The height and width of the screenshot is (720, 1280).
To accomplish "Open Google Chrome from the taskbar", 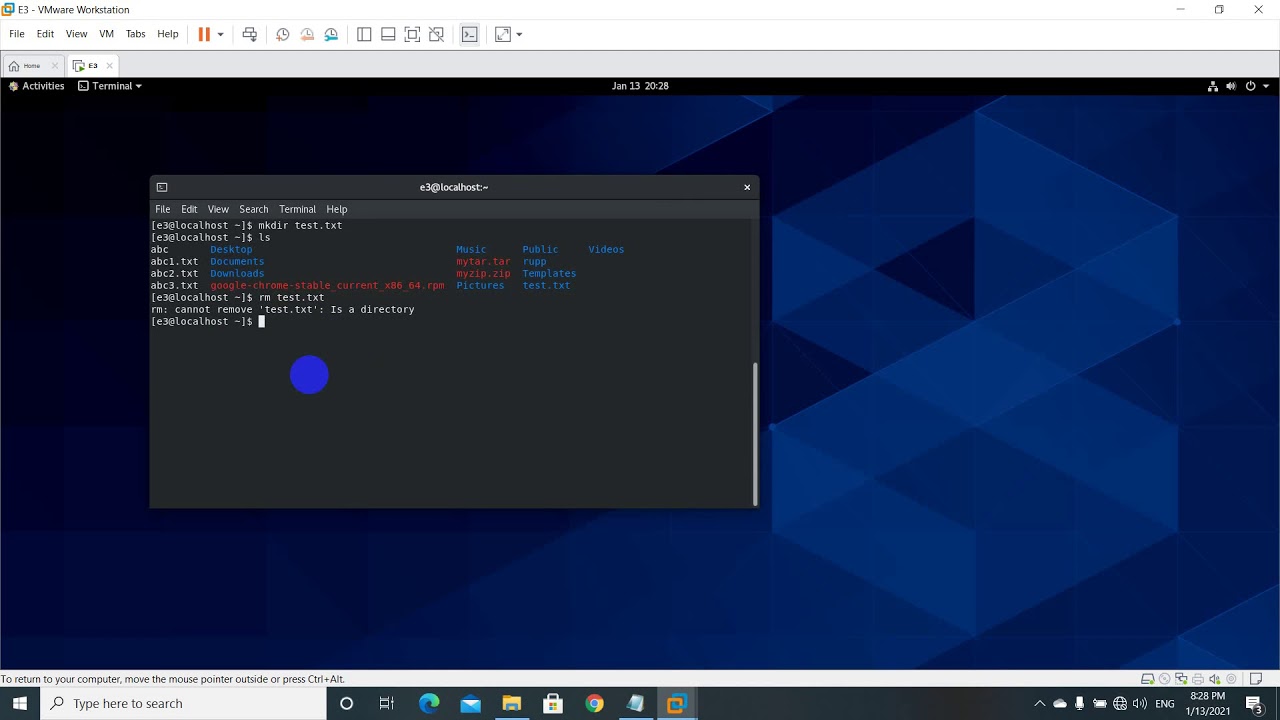I will [x=595, y=703].
